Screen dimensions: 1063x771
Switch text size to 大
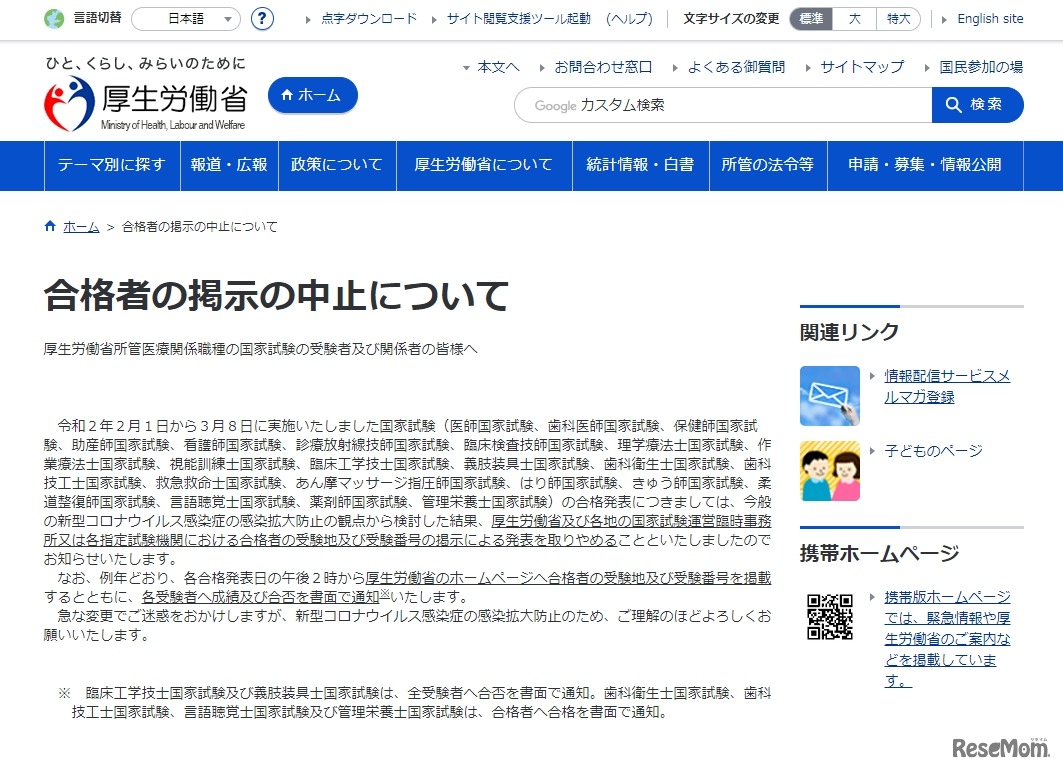point(854,18)
